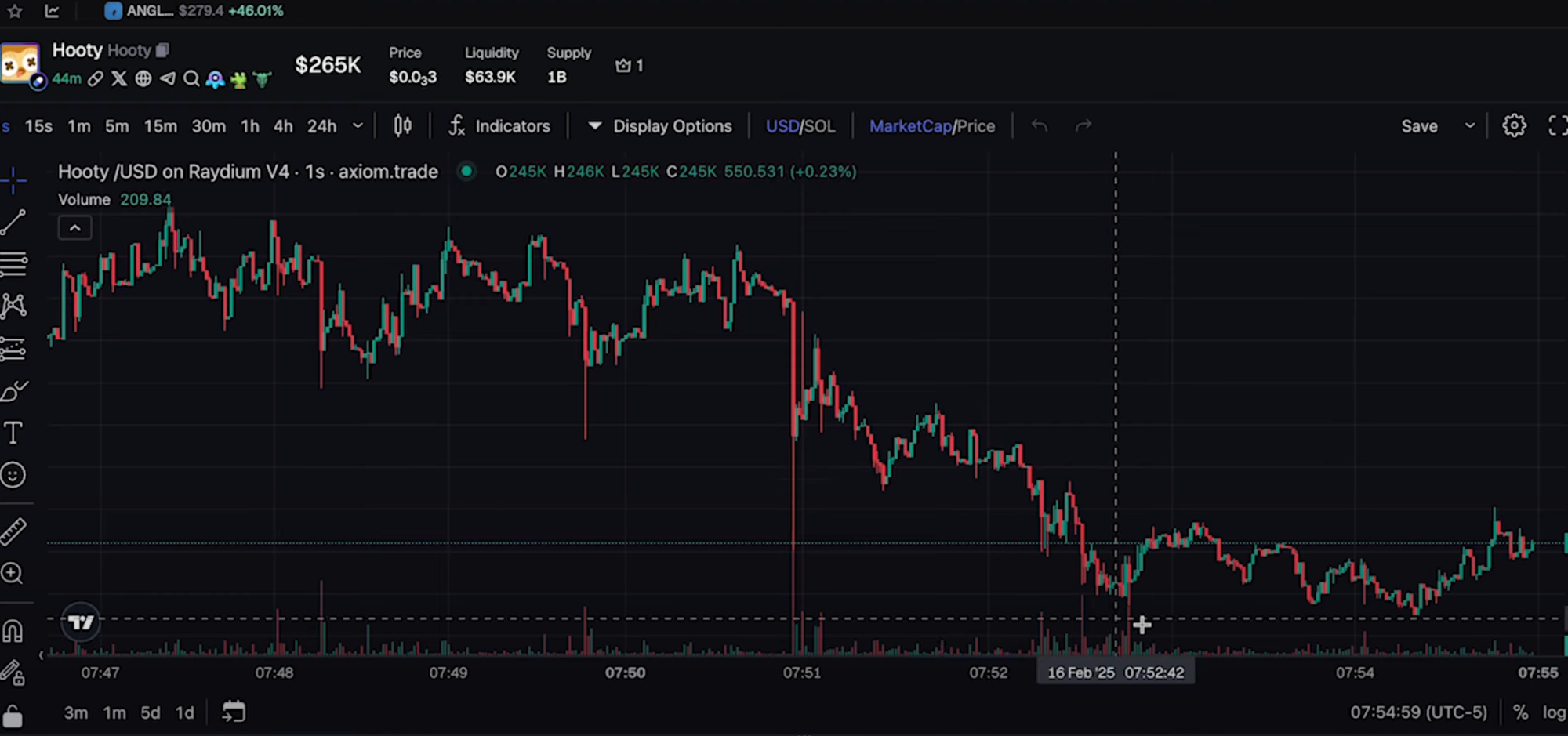Open Hooty's Telegram link
1568x736 pixels.
pos(168,79)
